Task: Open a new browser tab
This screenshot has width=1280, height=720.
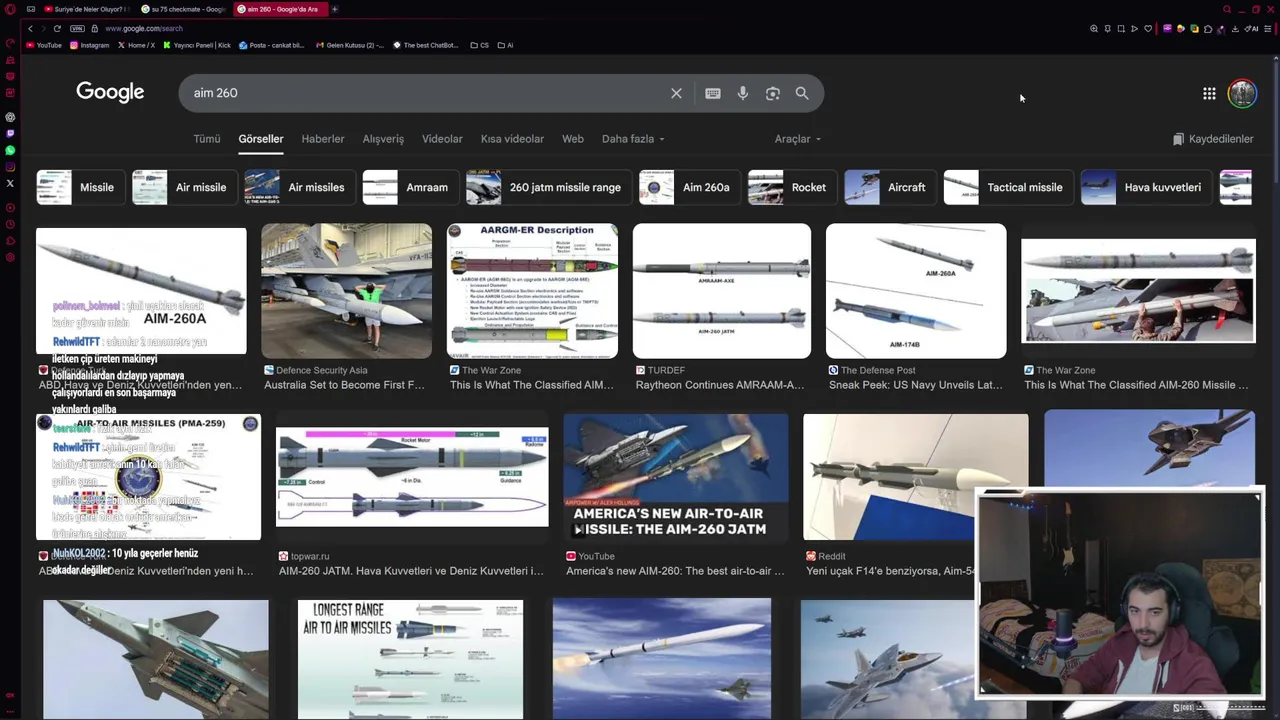Action: click(335, 9)
